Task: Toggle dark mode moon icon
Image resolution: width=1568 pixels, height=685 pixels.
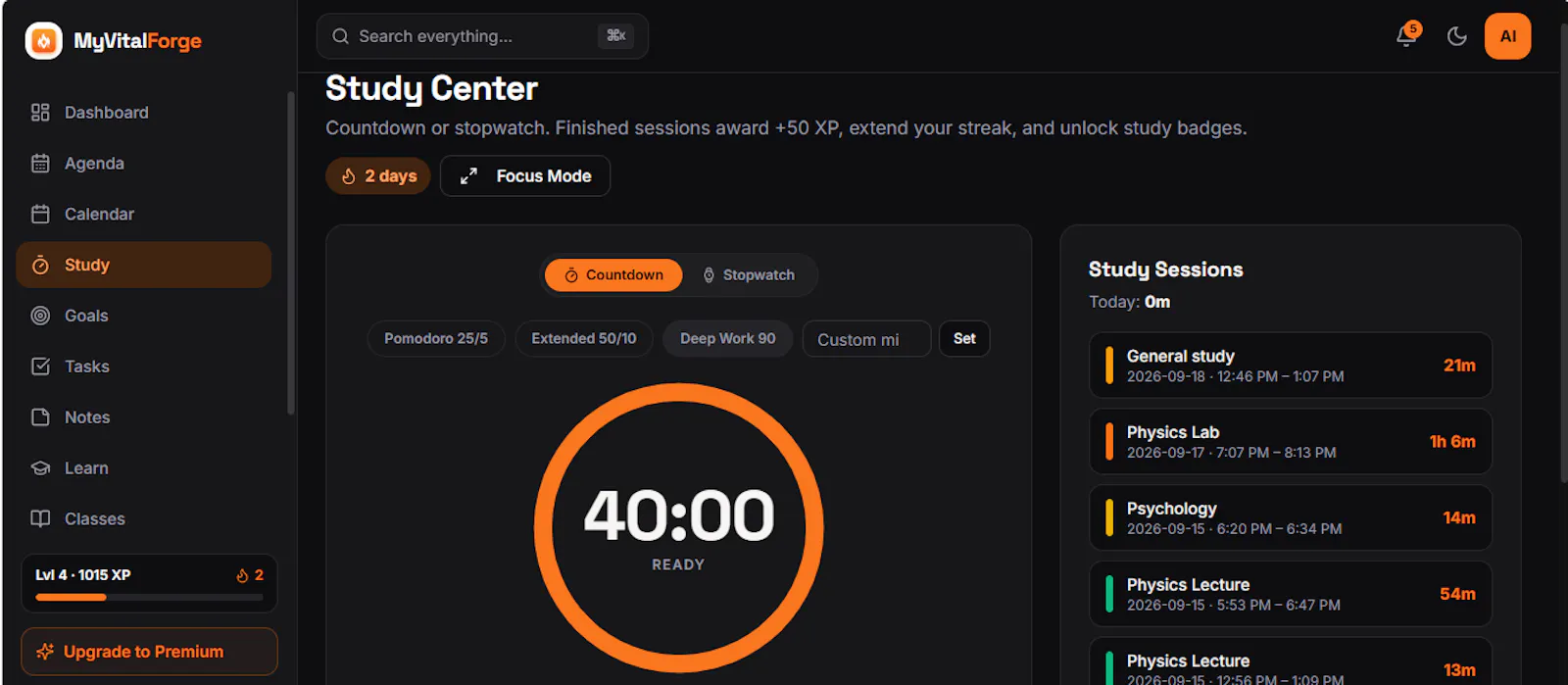Action: (1457, 36)
